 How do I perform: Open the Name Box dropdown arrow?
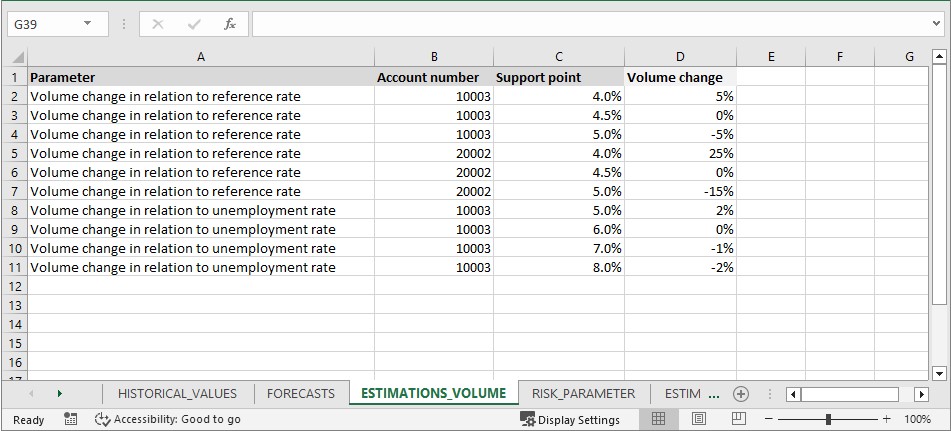tap(87, 24)
